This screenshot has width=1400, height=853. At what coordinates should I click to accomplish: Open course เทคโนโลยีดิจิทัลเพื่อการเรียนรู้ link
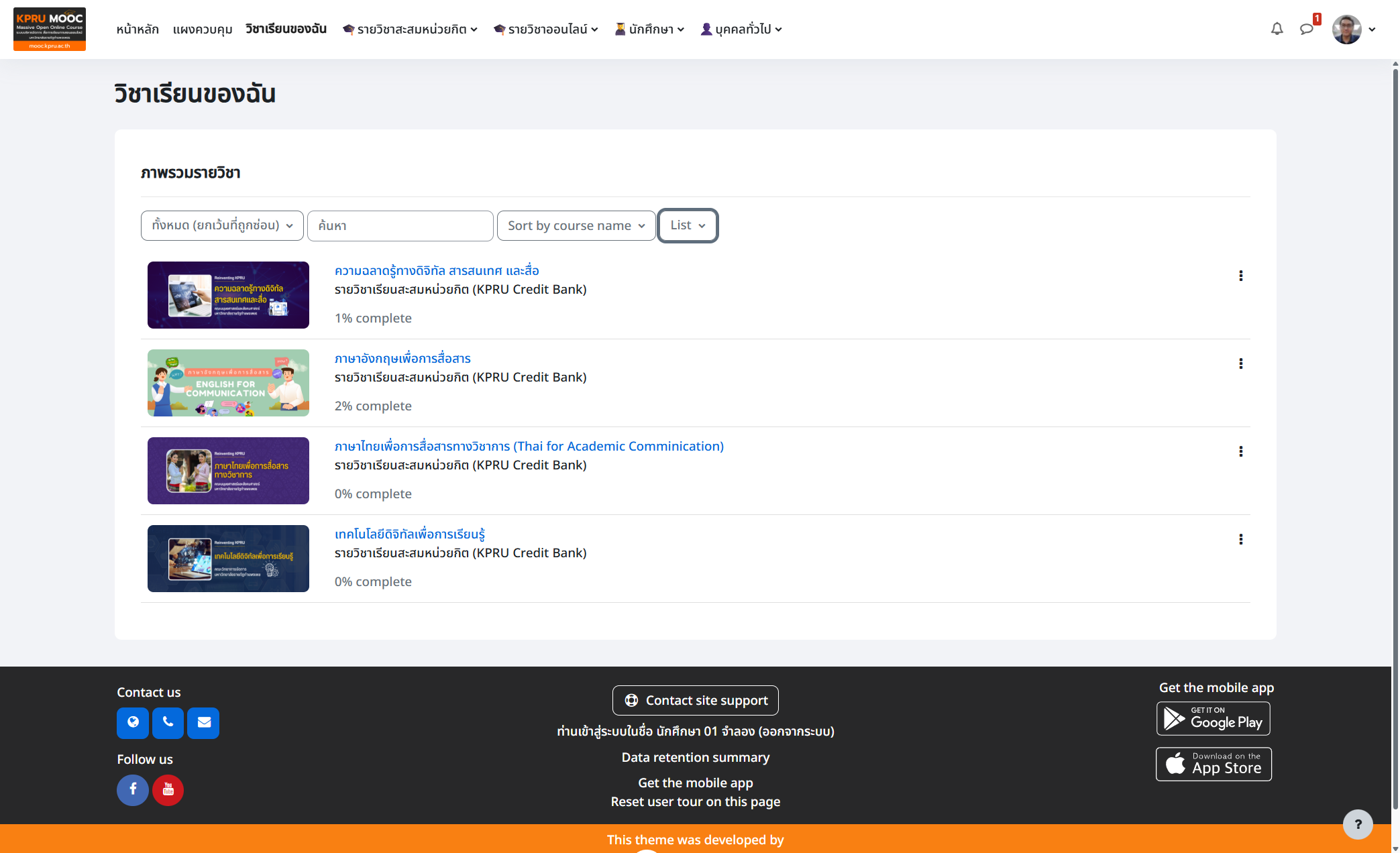click(410, 534)
